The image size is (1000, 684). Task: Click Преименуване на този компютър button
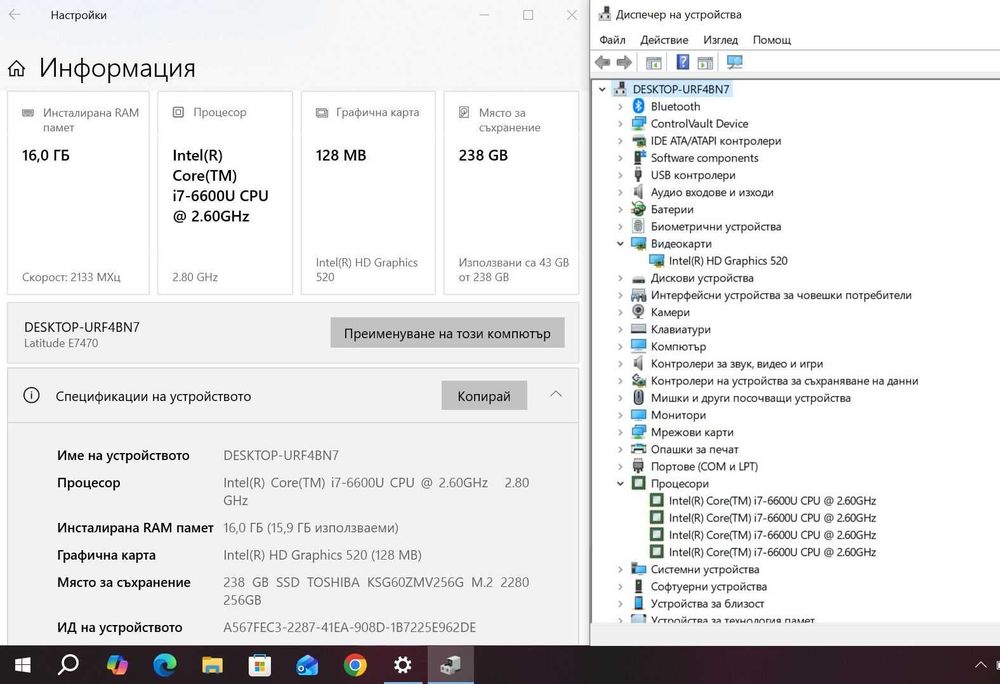[x=447, y=333]
